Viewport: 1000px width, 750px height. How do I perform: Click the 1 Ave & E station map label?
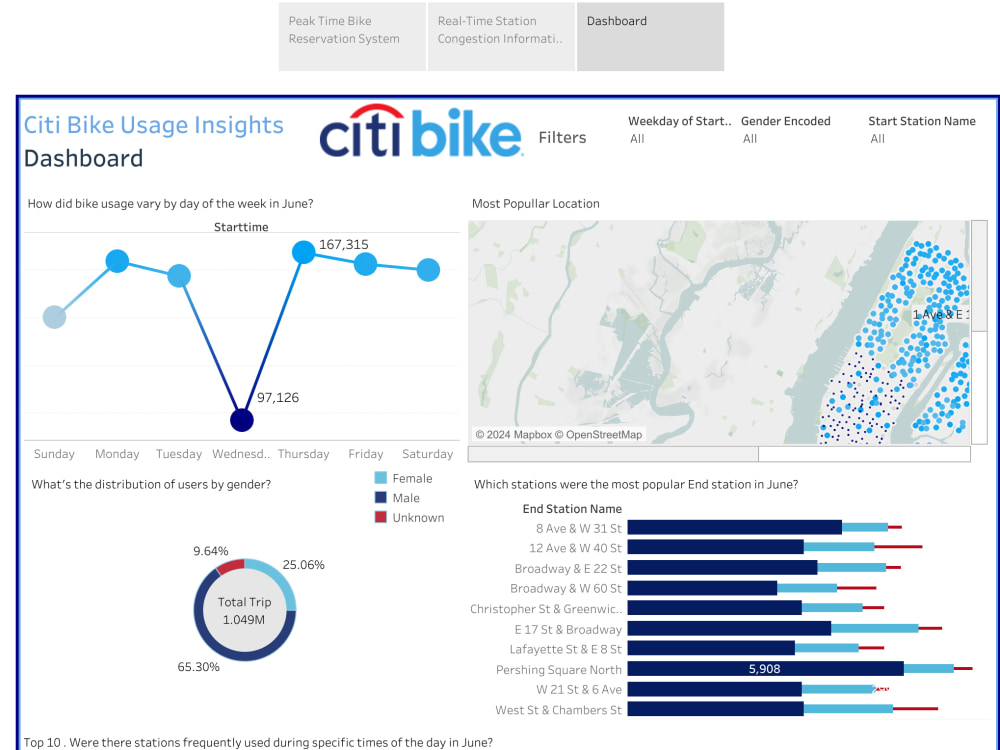coord(941,314)
